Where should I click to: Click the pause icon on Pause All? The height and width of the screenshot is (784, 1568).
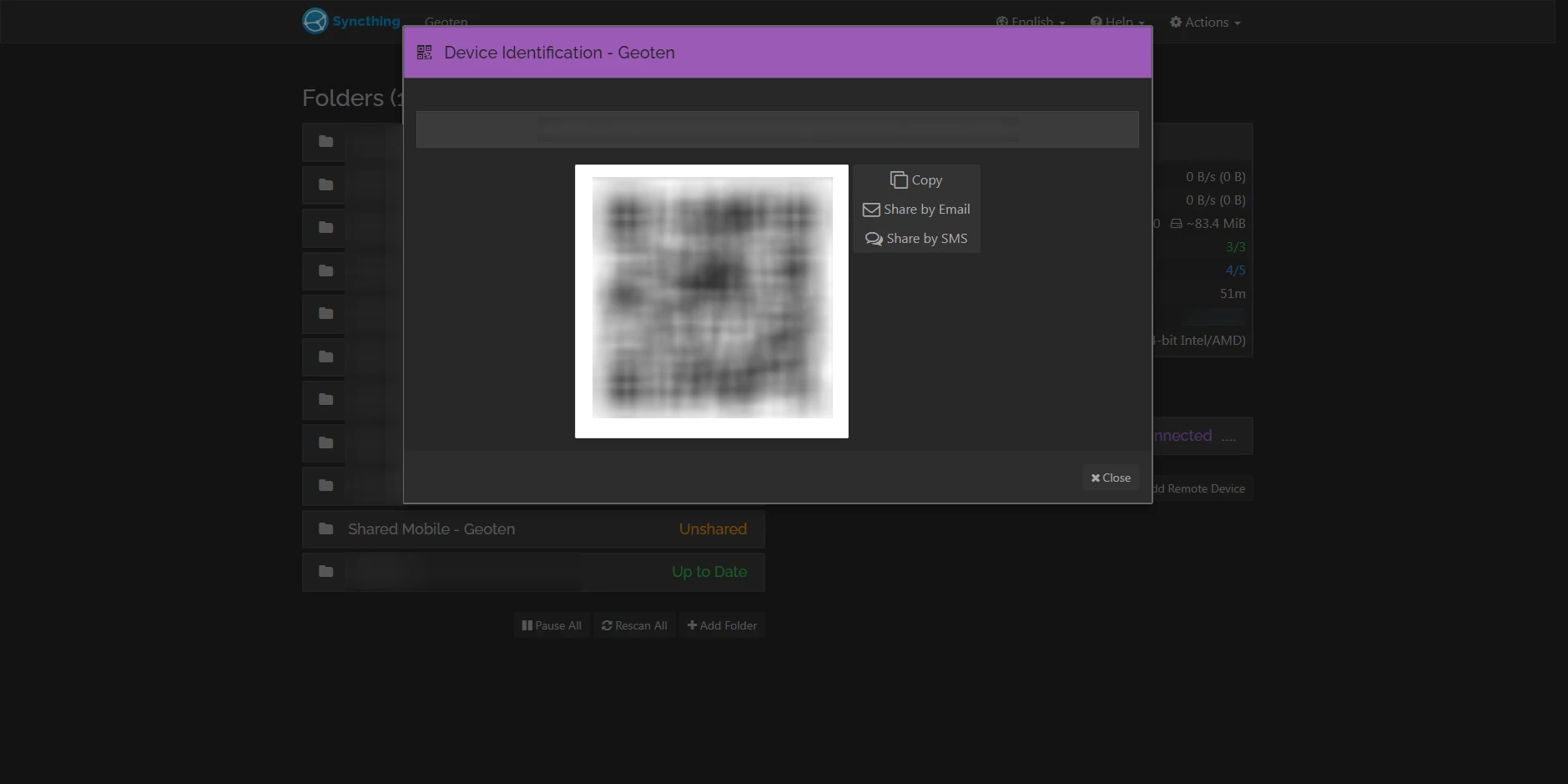click(x=527, y=625)
